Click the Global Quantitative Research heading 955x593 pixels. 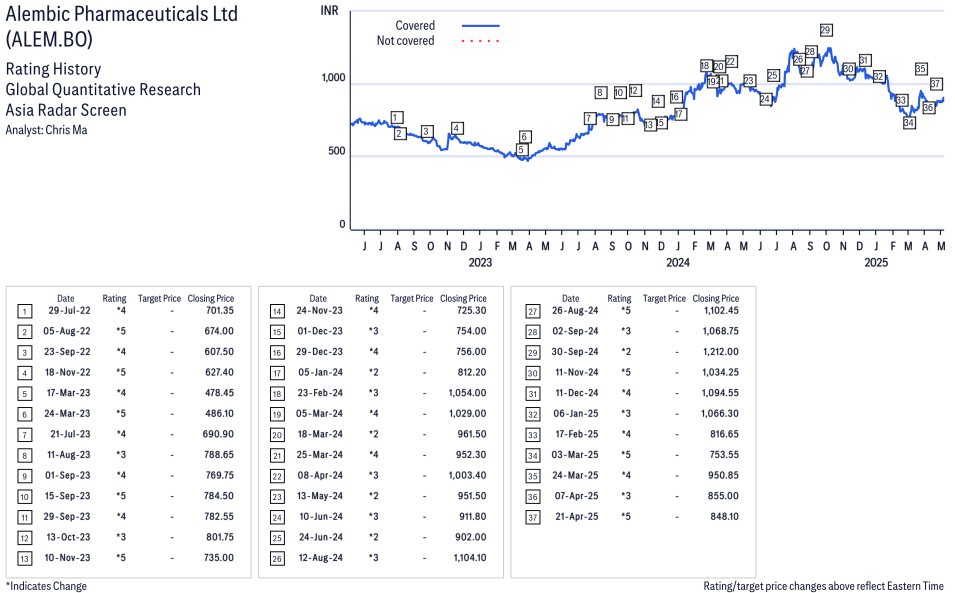tap(103, 89)
